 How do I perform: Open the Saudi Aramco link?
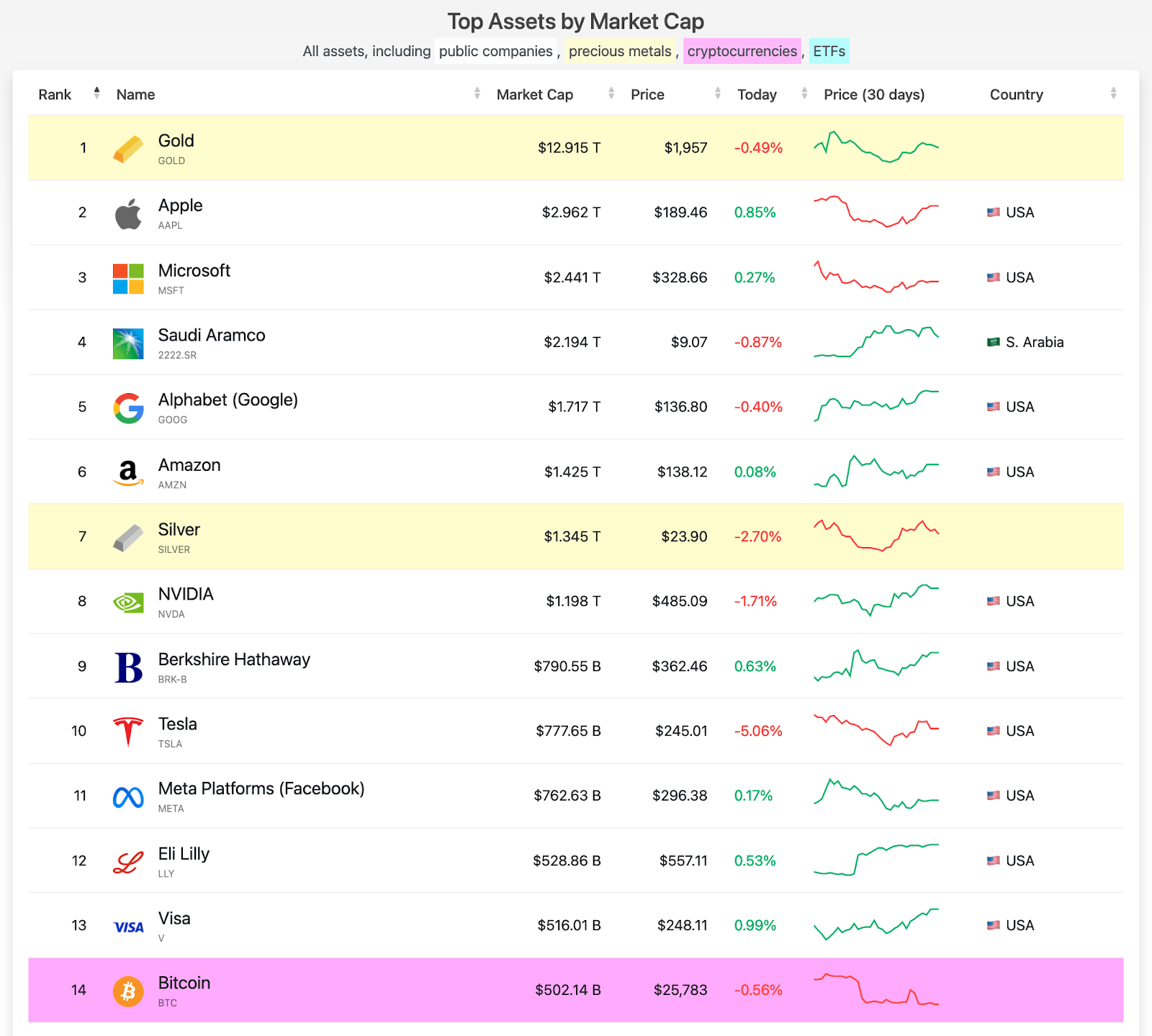212,335
